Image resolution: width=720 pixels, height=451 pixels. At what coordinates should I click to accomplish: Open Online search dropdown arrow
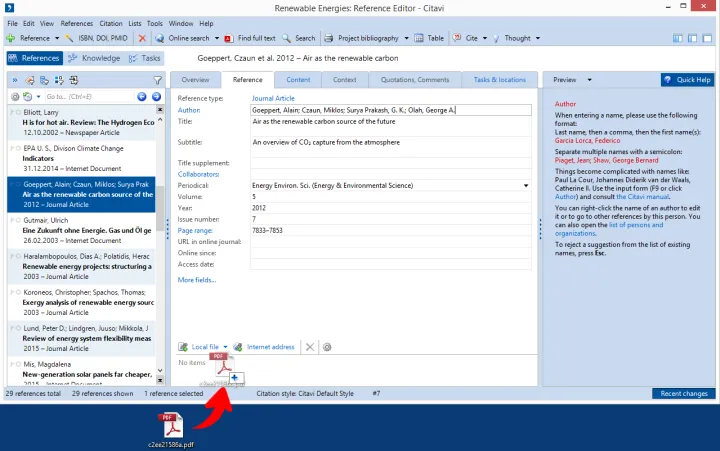(x=217, y=38)
